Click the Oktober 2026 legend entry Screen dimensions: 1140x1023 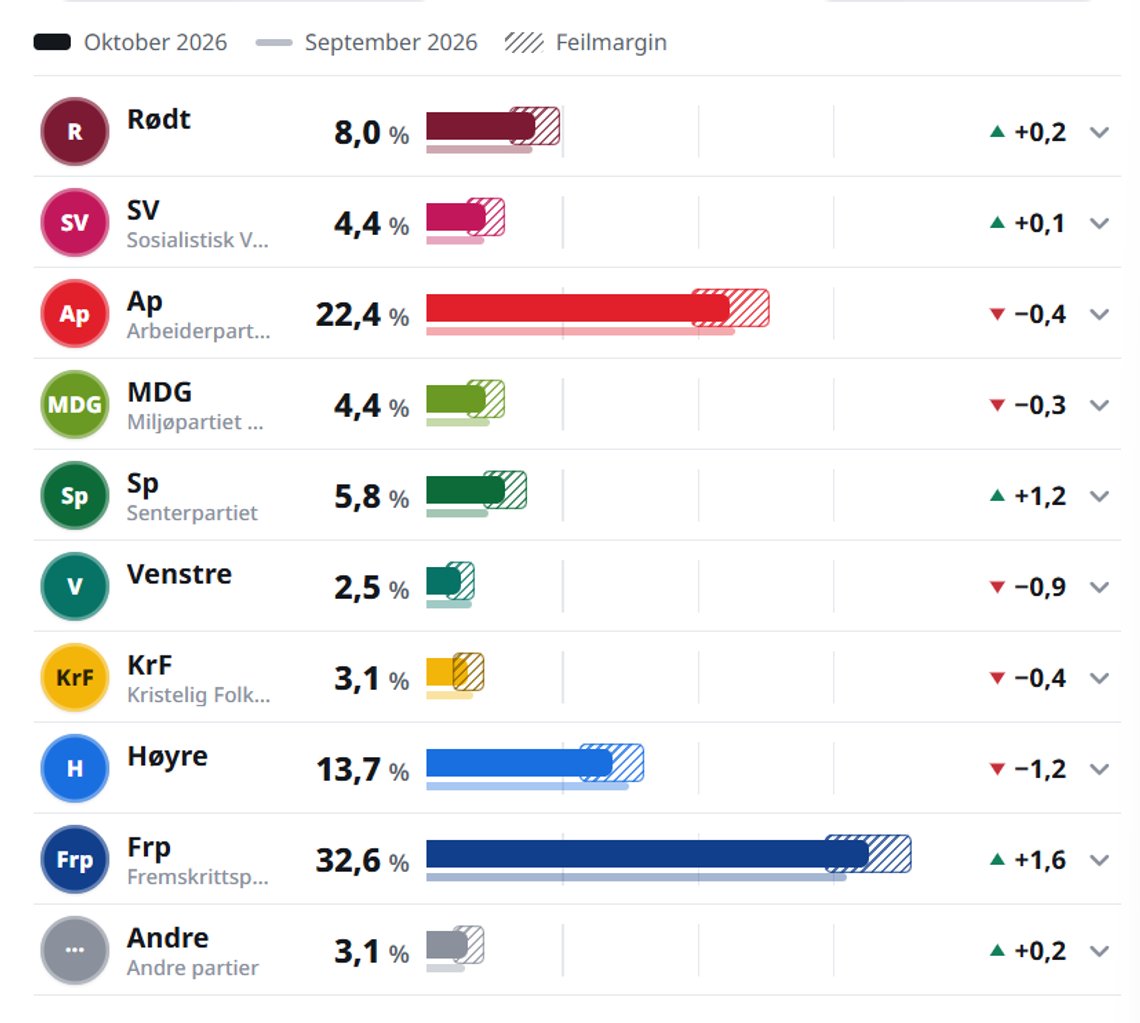click(x=131, y=42)
